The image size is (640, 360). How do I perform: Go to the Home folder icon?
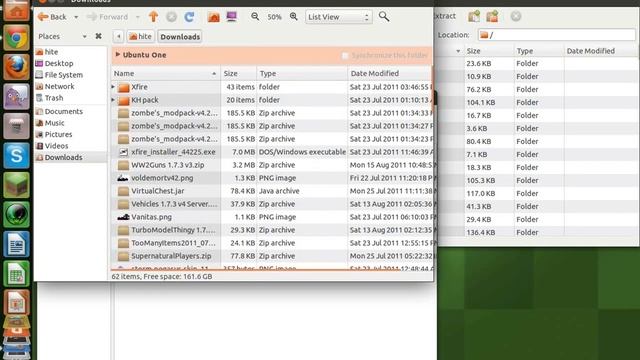click(x=213, y=17)
